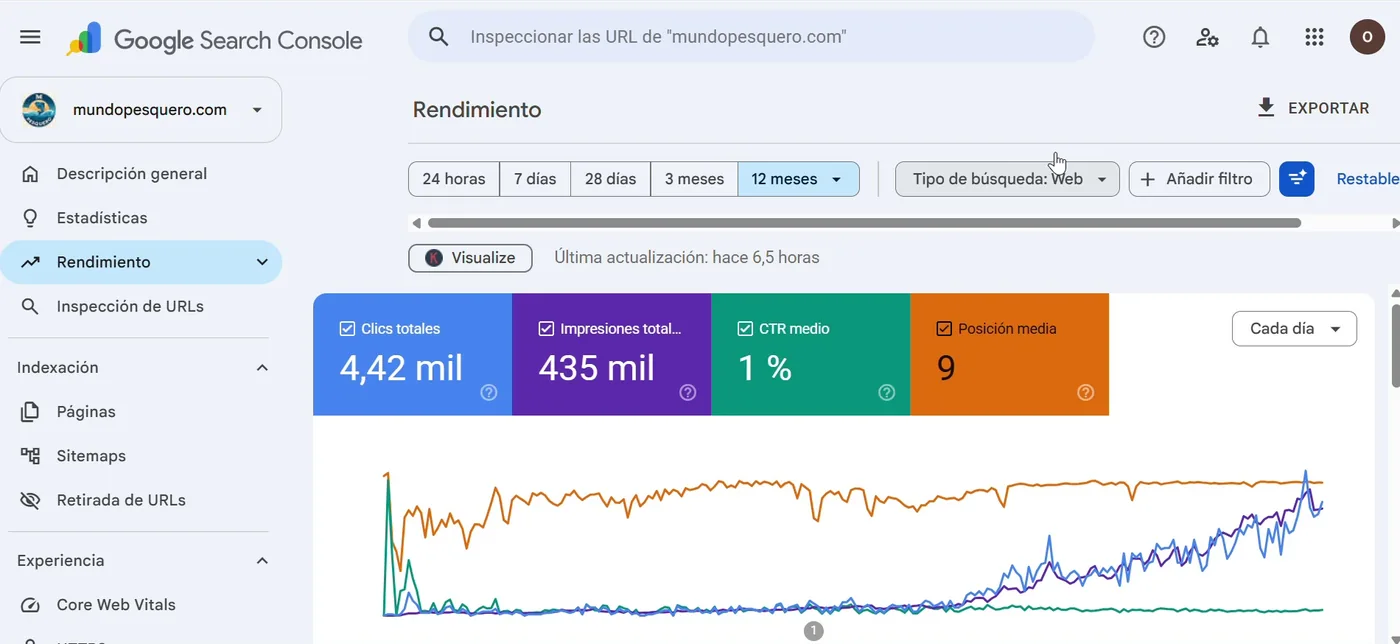Select the 3 meses range tab
Image resolution: width=1400 pixels, height=644 pixels.
click(694, 179)
